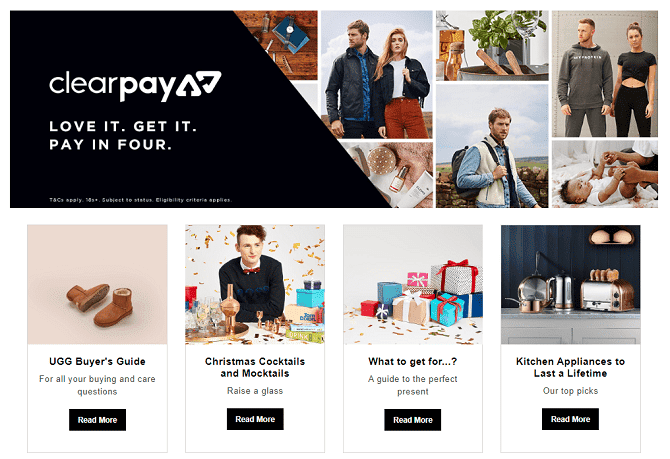Select the plant and kitchenware photo
This screenshot has height=459, width=670.
point(492,46)
